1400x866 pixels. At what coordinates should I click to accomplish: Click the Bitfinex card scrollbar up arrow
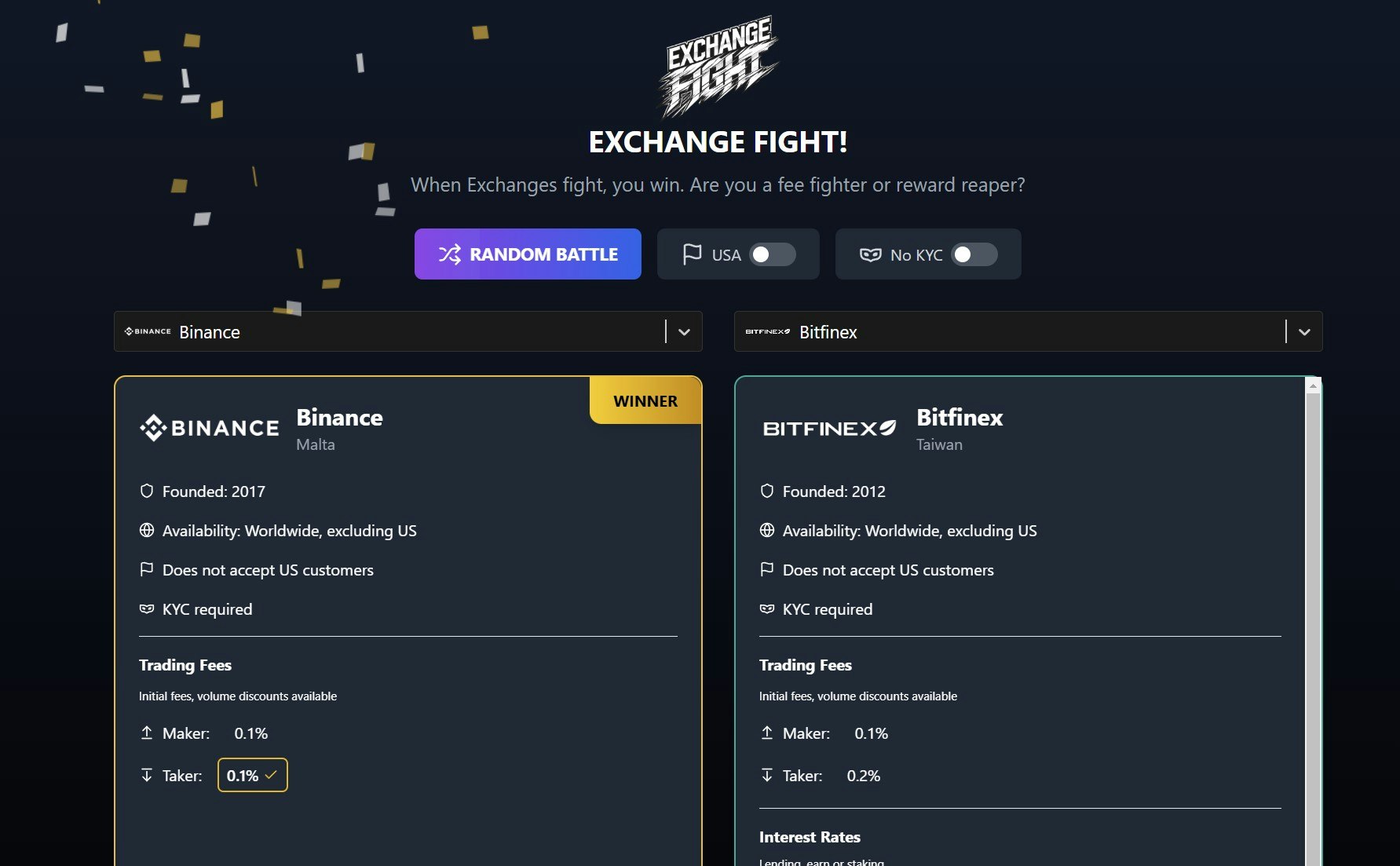pos(1313,385)
